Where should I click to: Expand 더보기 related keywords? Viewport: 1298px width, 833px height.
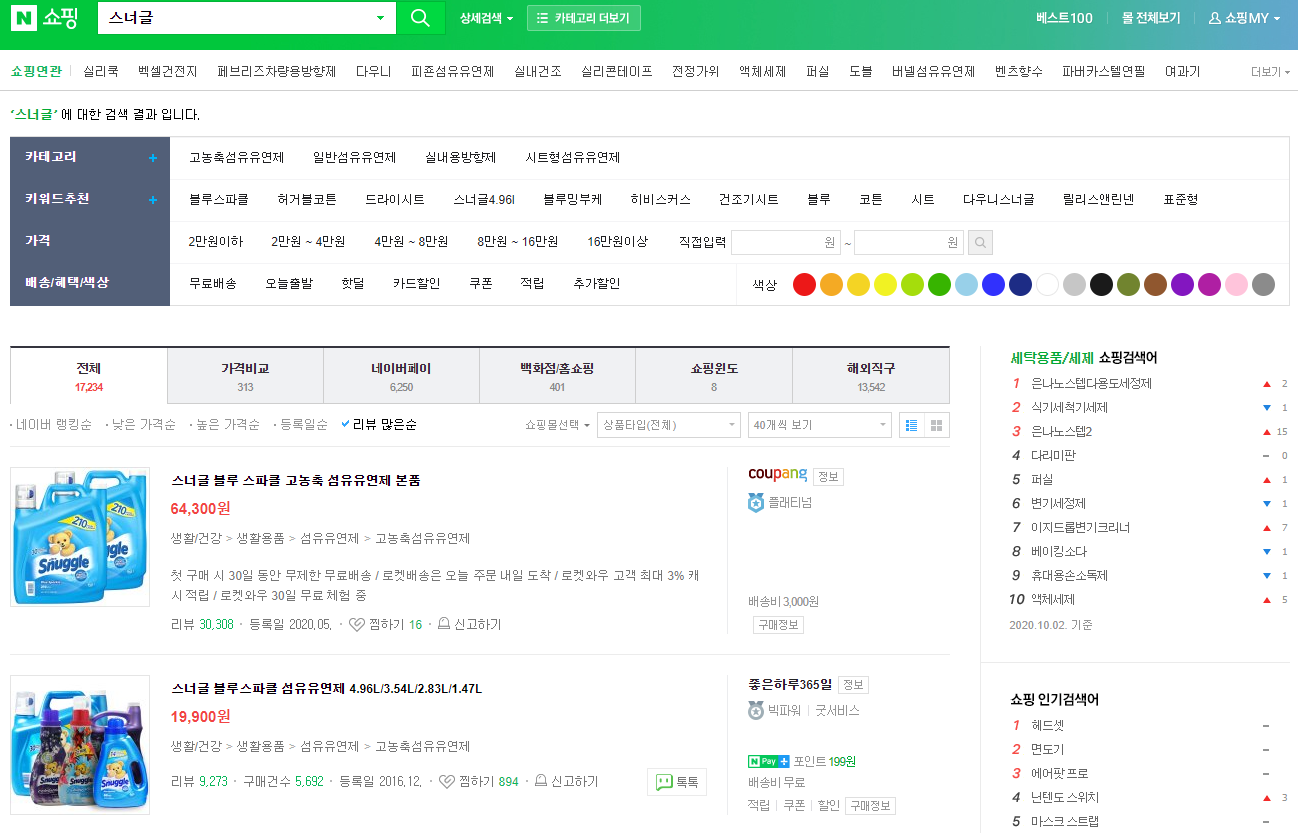[1270, 72]
